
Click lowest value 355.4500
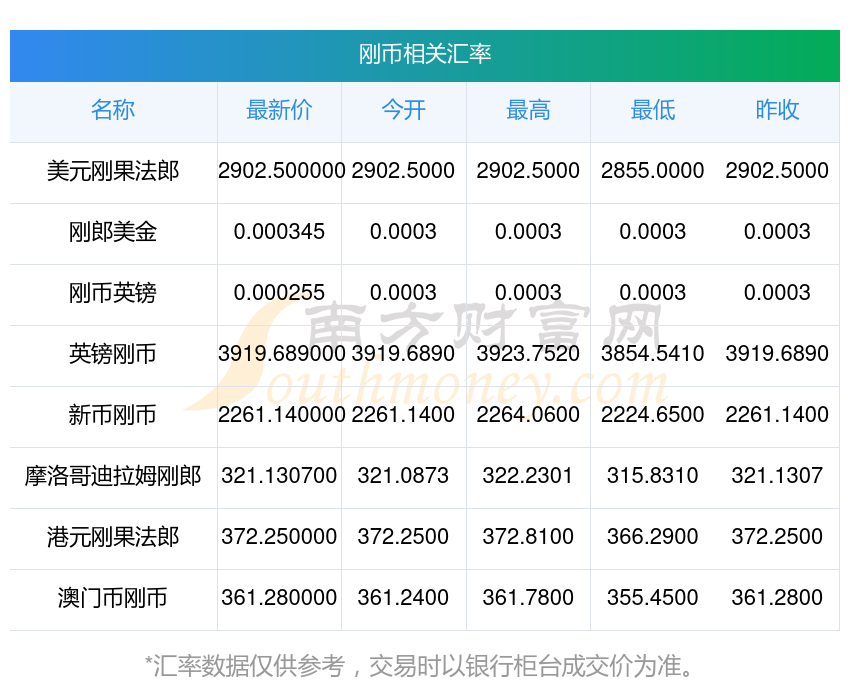click(x=652, y=598)
